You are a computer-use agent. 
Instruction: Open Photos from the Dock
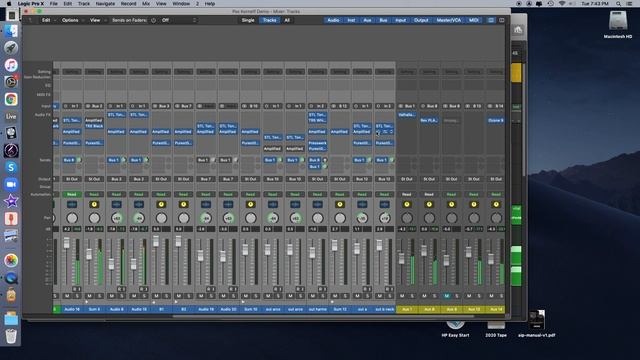tap(11, 260)
